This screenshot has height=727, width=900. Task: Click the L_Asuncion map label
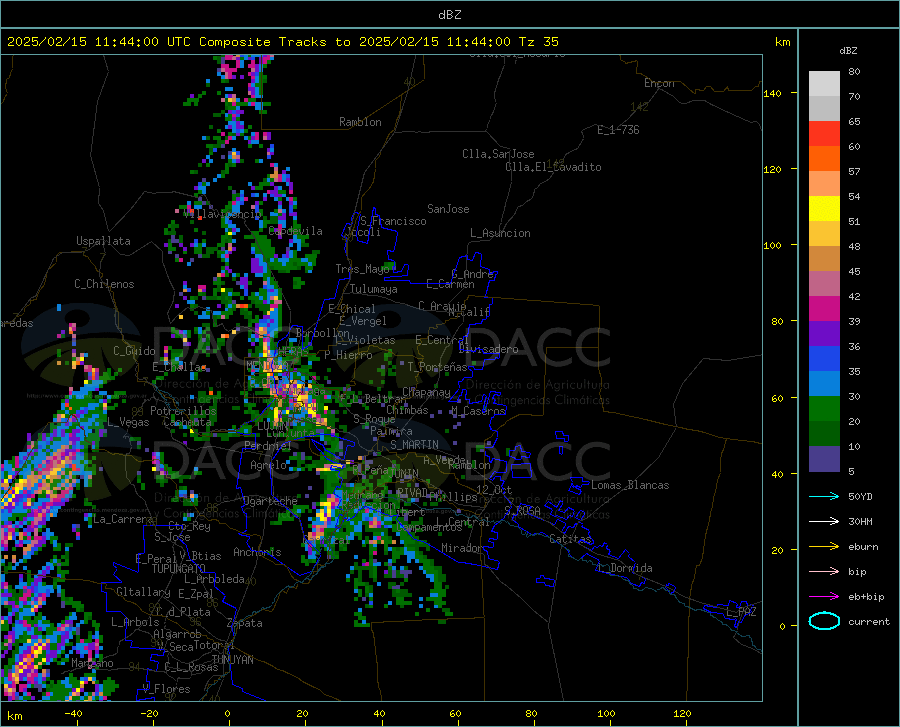pyautogui.click(x=500, y=233)
